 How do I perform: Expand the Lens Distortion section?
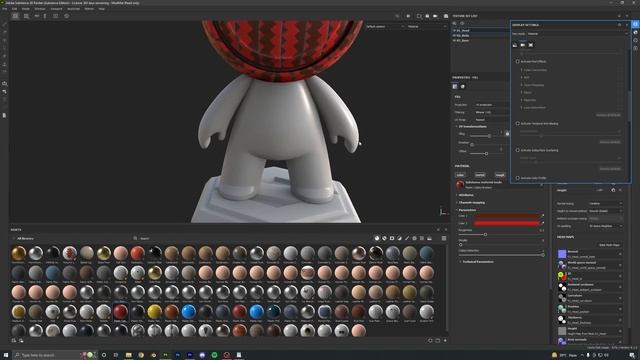(x=534, y=108)
